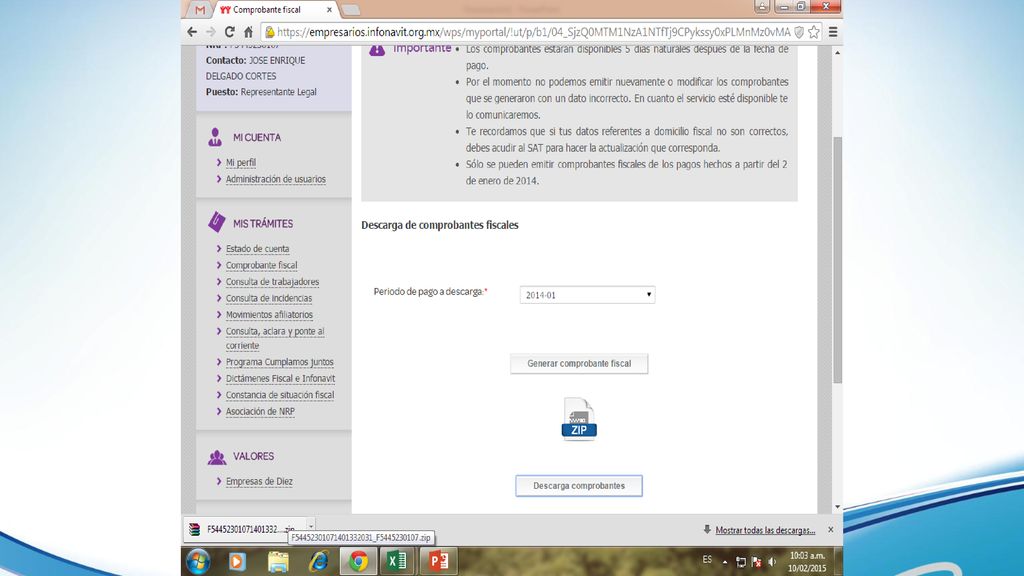The width and height of the screenshot is (1024, 576).
Task: Open the Empresas de Diez link
Action: tap(259, 481)
